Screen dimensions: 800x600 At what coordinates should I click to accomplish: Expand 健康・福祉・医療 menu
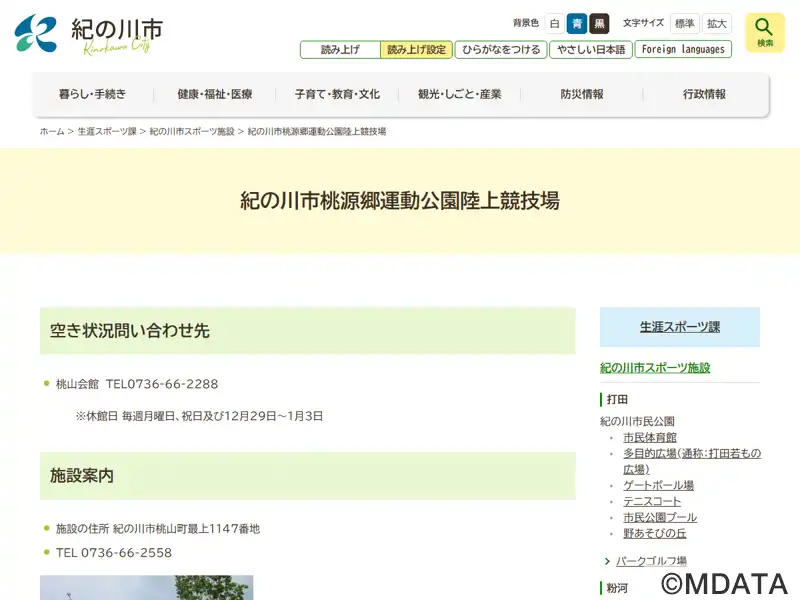tap(215, 95)
